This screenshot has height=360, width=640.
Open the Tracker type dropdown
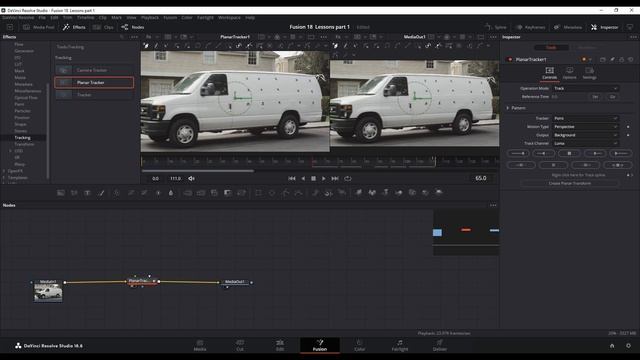(585, 118)
